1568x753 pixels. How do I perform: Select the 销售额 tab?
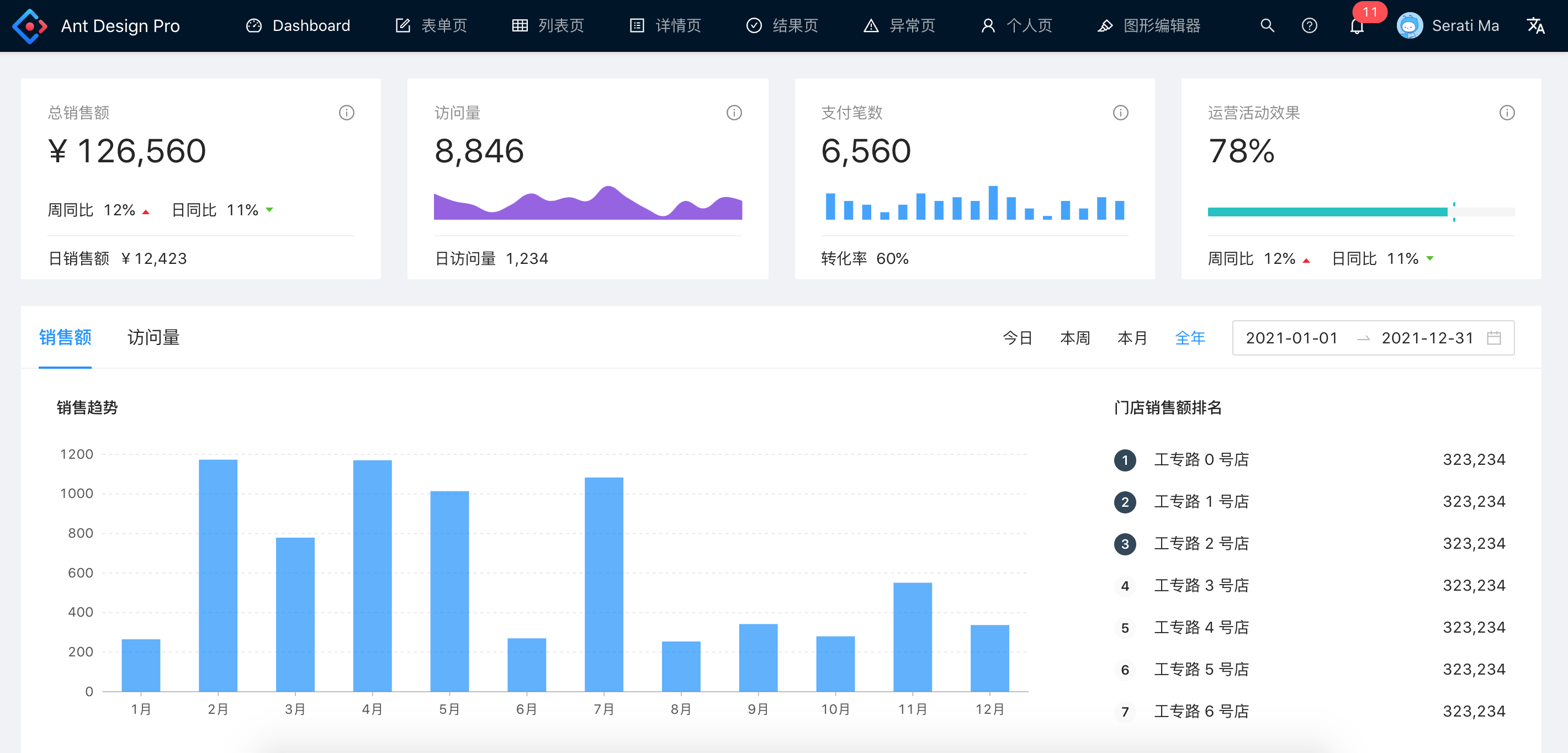coord(65,337)
